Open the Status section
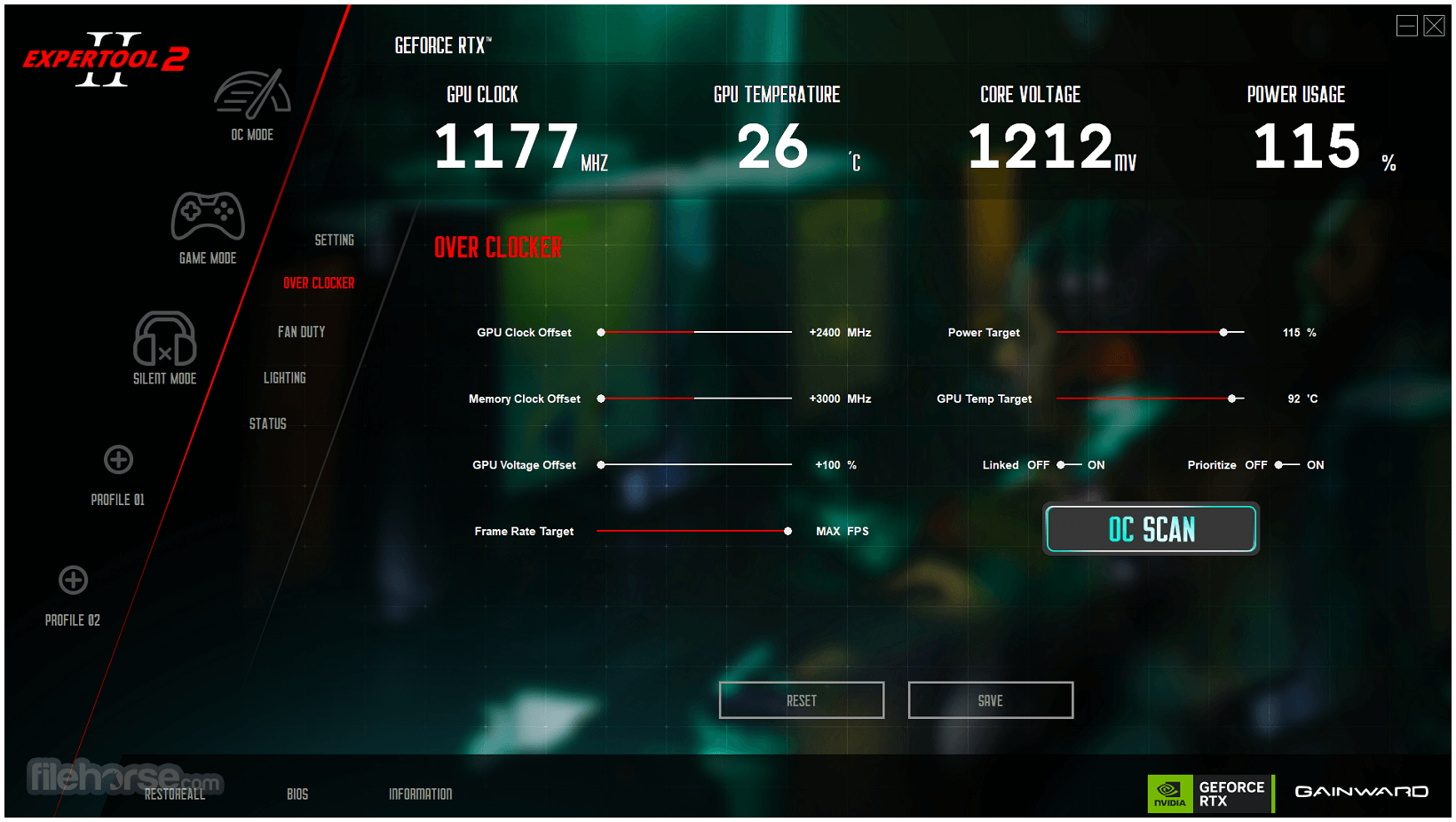This screenshot has height=822, width=1456. (267, 424)
